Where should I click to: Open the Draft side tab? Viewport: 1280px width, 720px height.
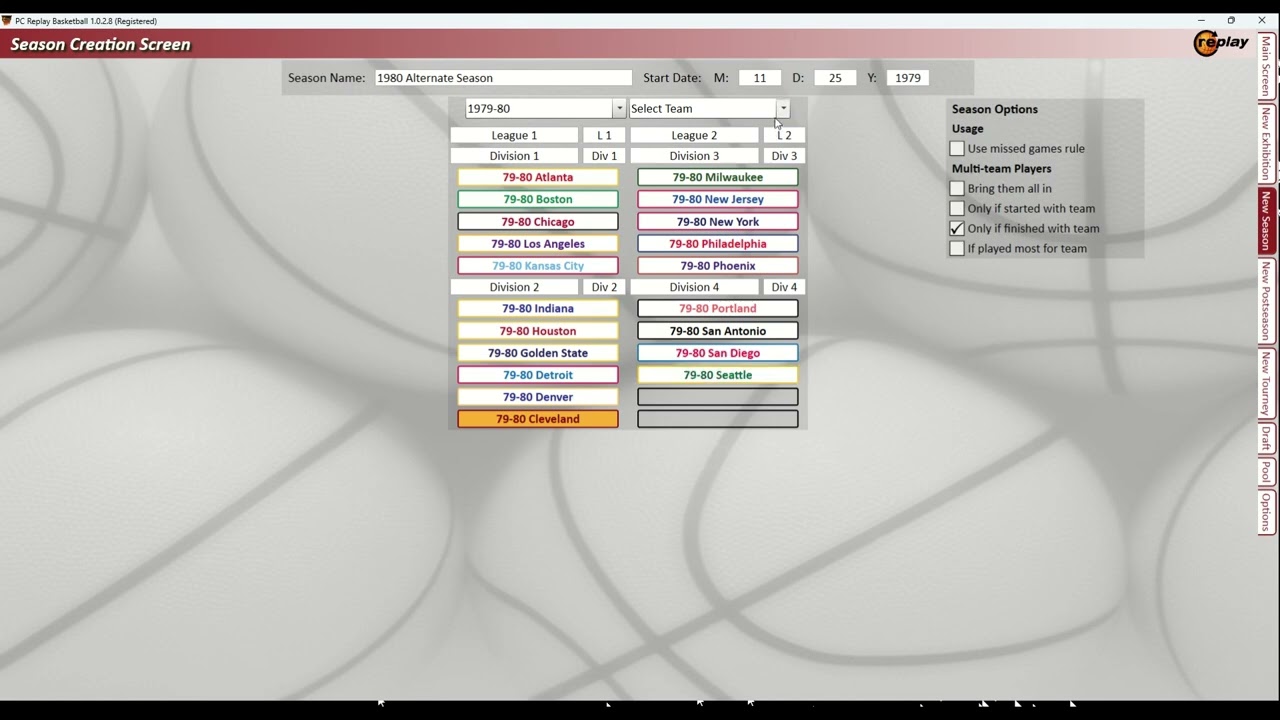(x=1266, y=438)
